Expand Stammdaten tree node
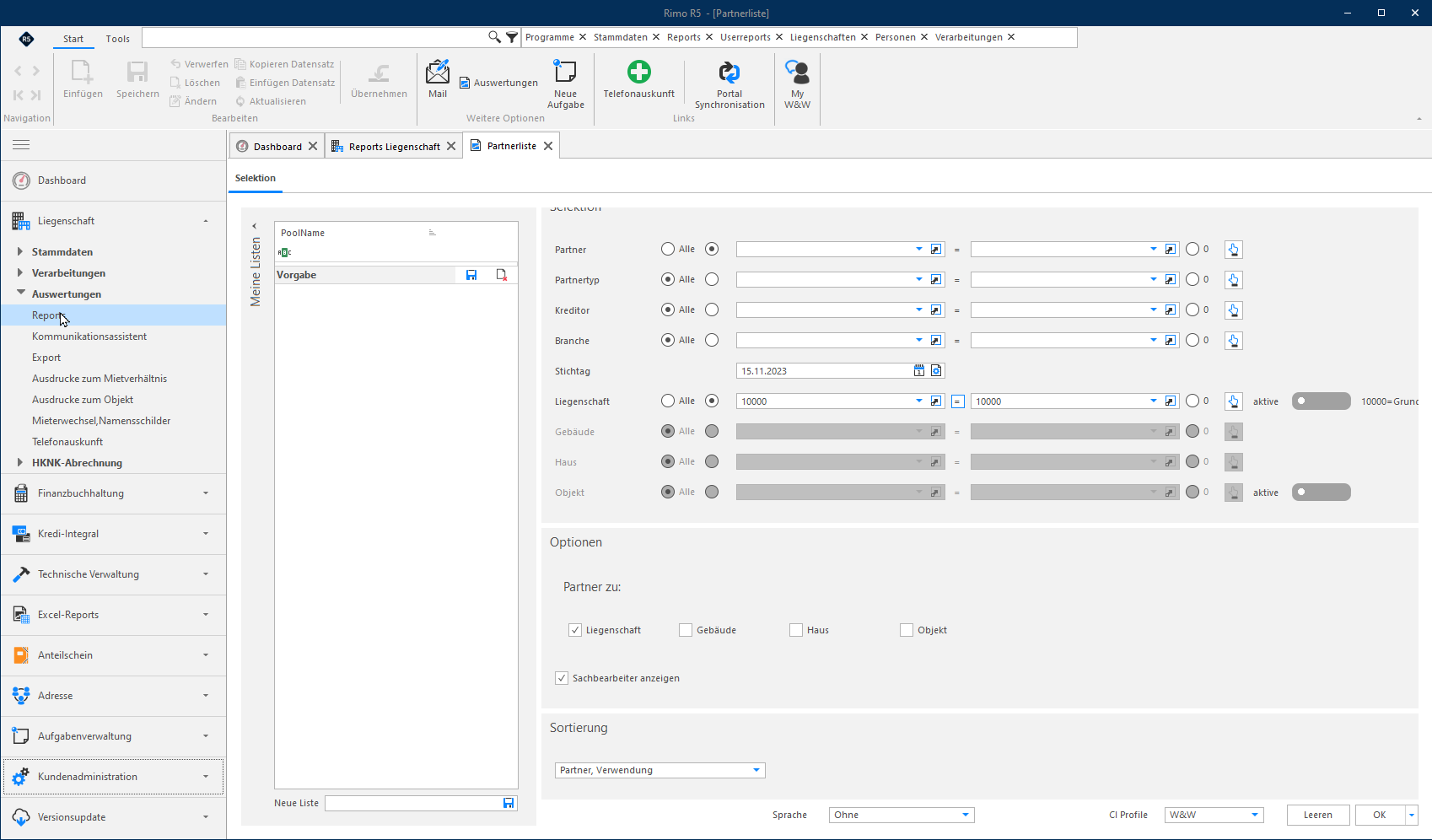The height and width of the screenshot is (840, 1432). [x=20, y=251]
